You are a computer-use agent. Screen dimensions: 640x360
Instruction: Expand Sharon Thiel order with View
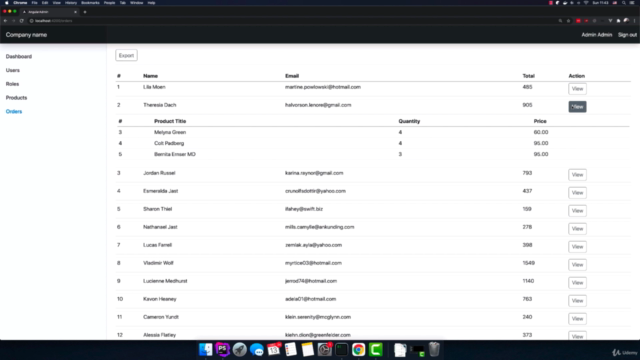pos(578,211)
